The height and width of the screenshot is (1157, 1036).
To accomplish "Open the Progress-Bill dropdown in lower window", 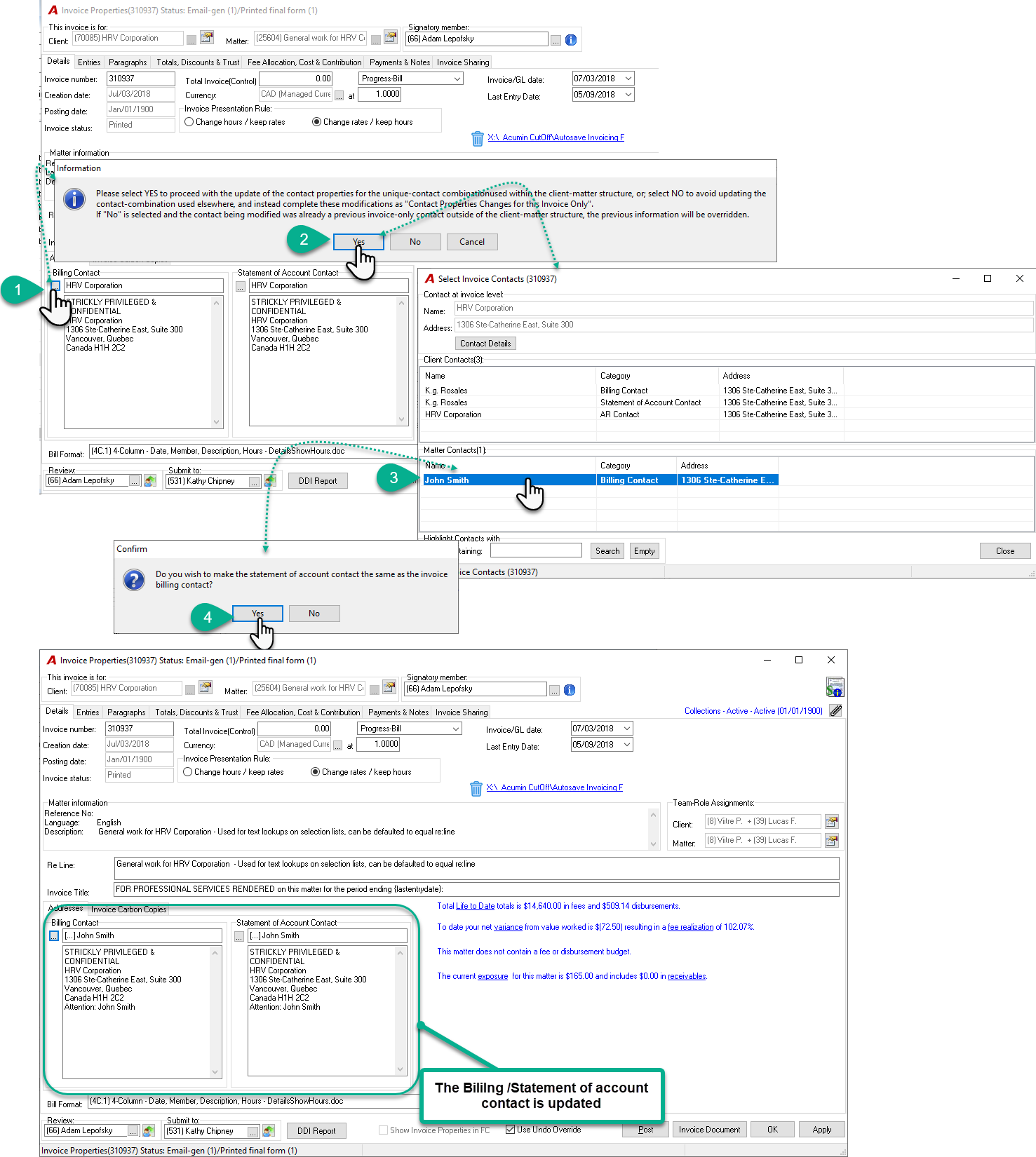I will point(456,729).
